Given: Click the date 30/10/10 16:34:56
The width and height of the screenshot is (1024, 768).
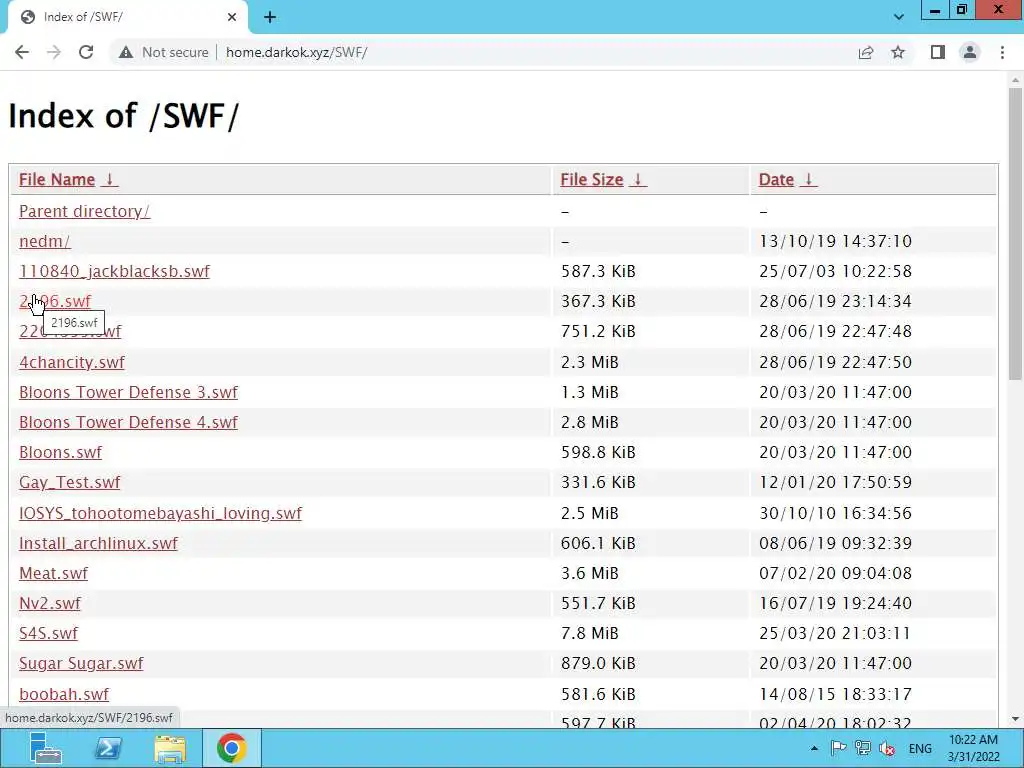Looking at the screenshot, I should click(x=835, y=513).
